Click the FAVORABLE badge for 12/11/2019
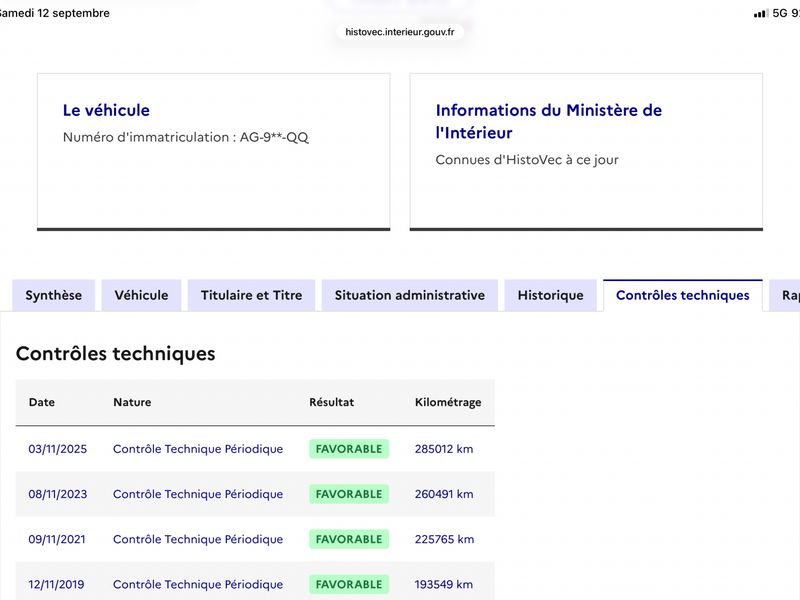The width and height of the screenshot is (800, 600). [x=349, y=584]
